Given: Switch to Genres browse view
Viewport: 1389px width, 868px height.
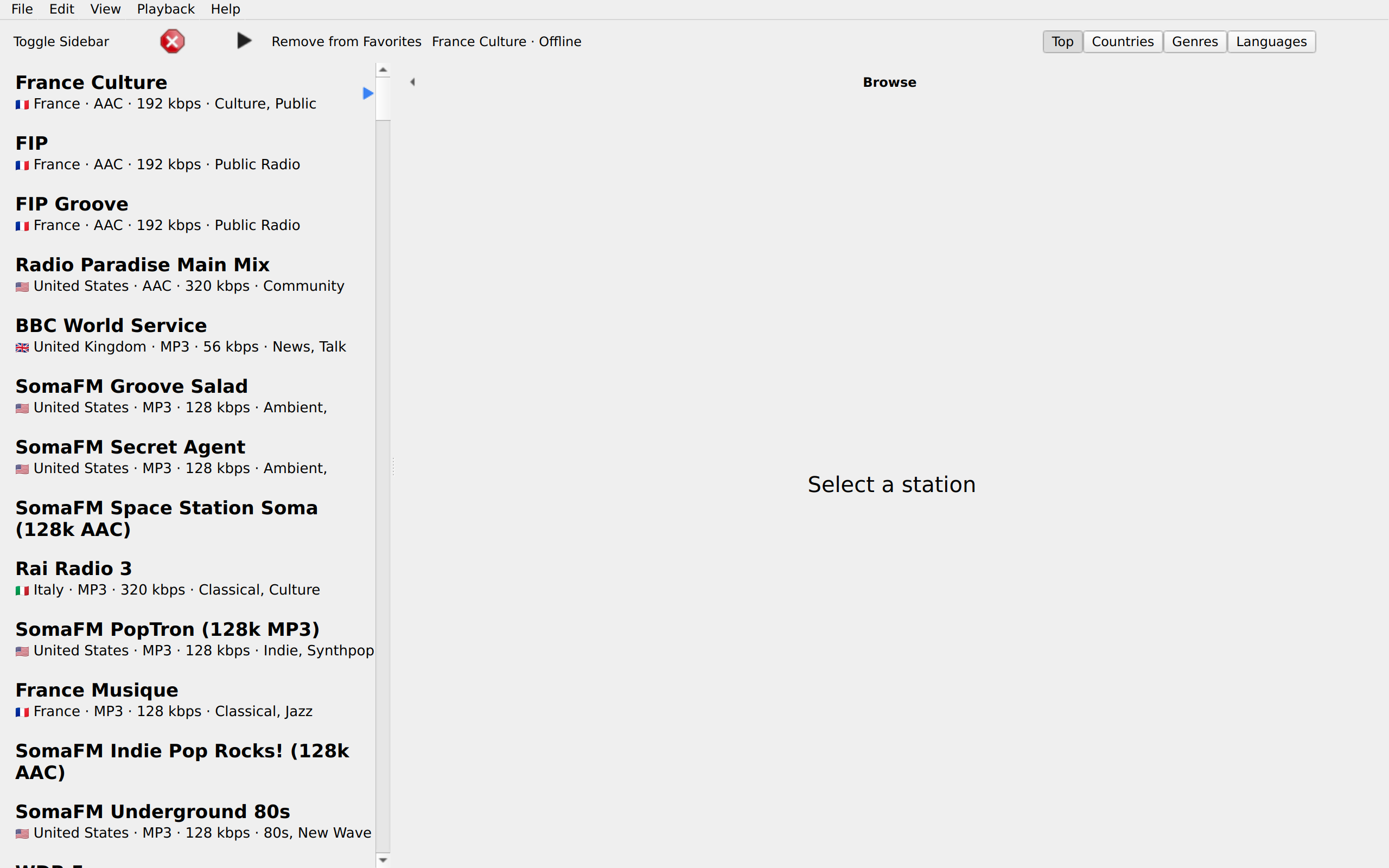Looking at the screenshot, I should tap(1195, 42).
